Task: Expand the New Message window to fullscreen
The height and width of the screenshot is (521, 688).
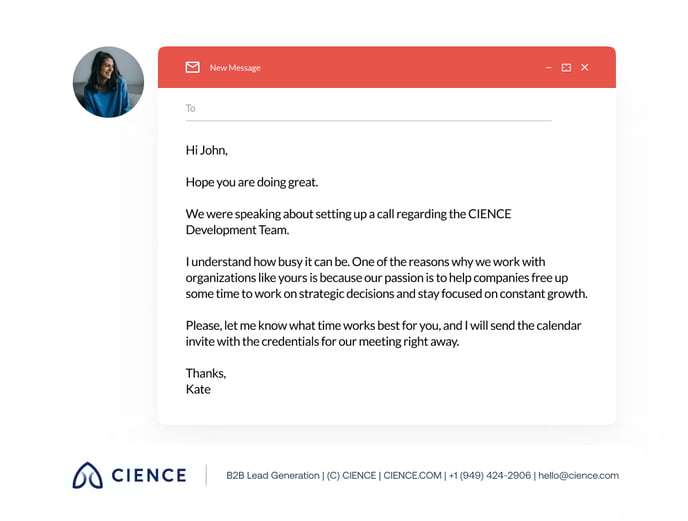Action: [566, 68]
